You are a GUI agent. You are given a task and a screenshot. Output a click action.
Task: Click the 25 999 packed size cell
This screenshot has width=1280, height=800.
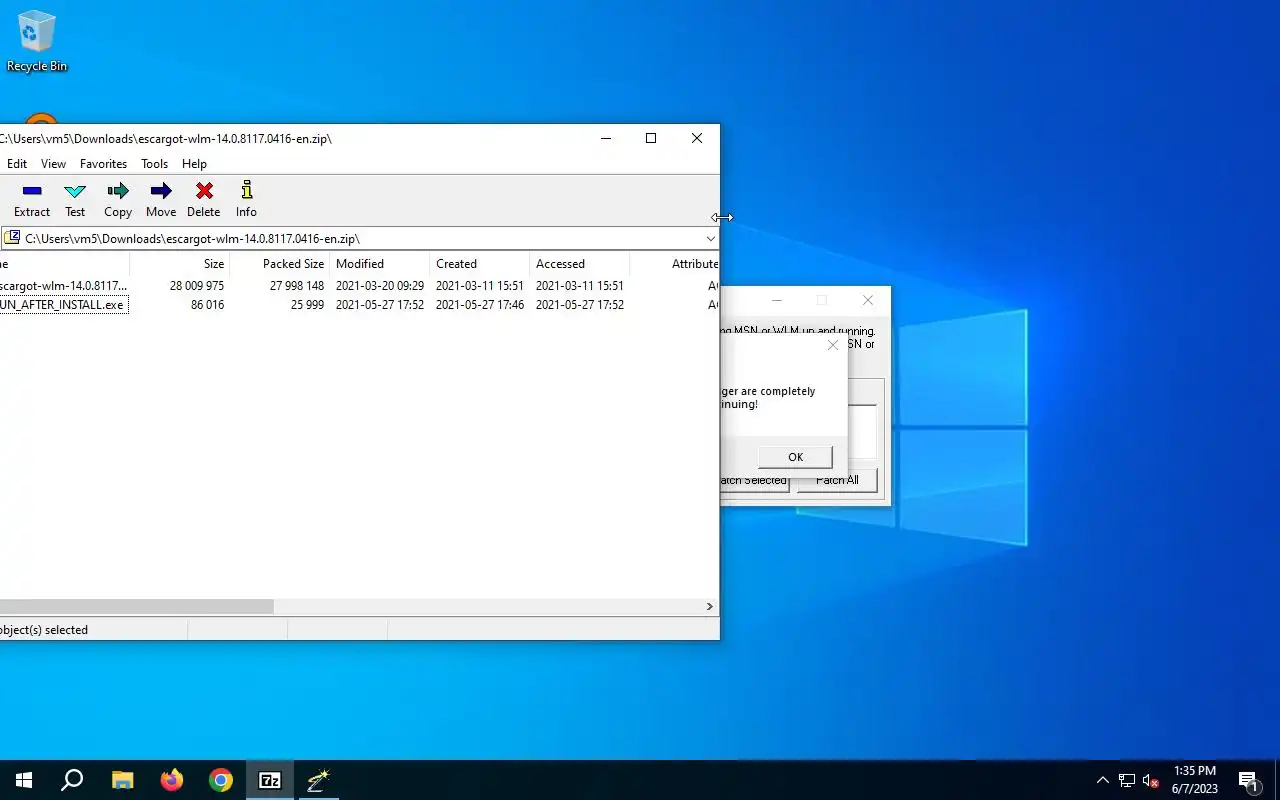click(307, 305)
